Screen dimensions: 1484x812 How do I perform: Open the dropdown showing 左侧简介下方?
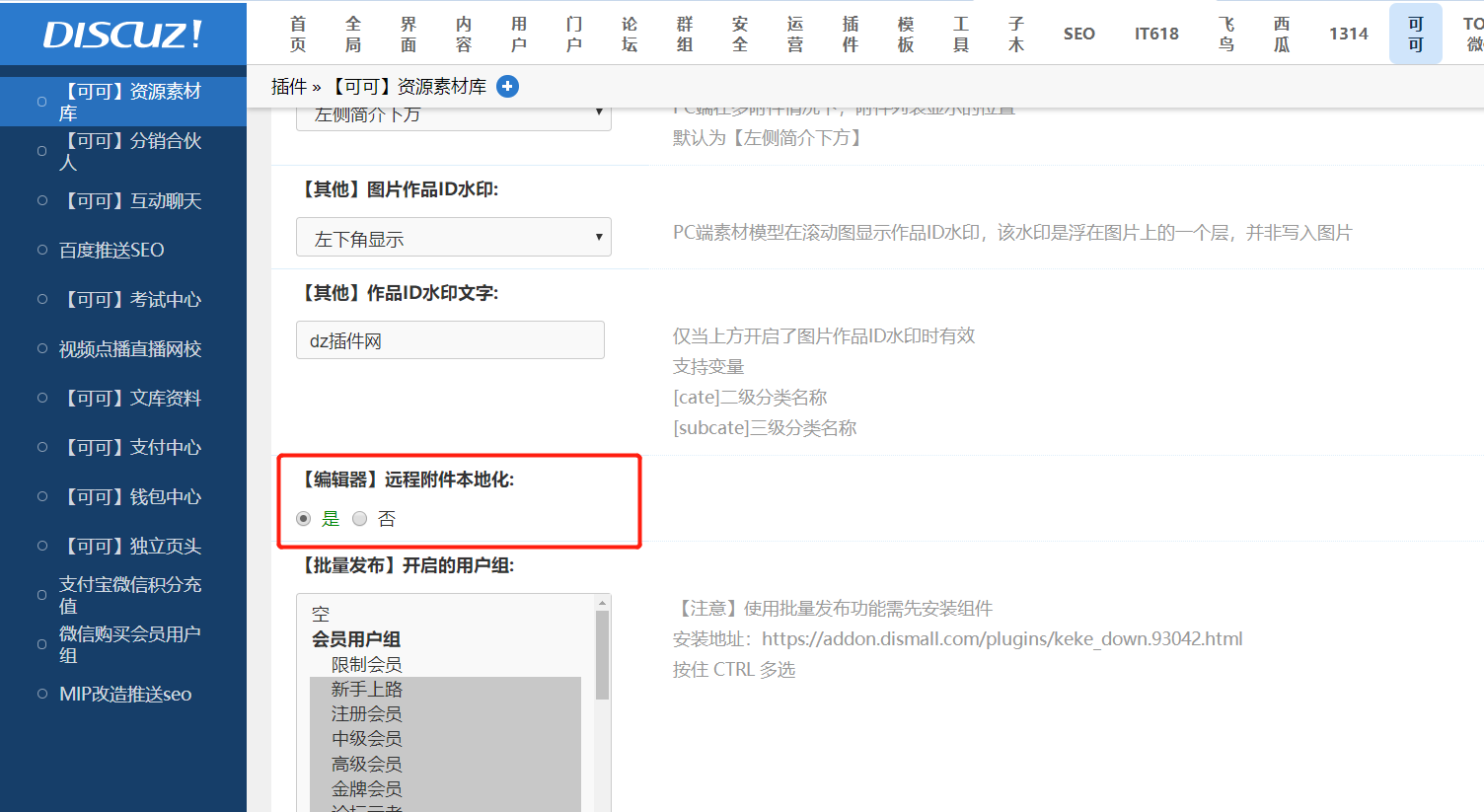454,117
